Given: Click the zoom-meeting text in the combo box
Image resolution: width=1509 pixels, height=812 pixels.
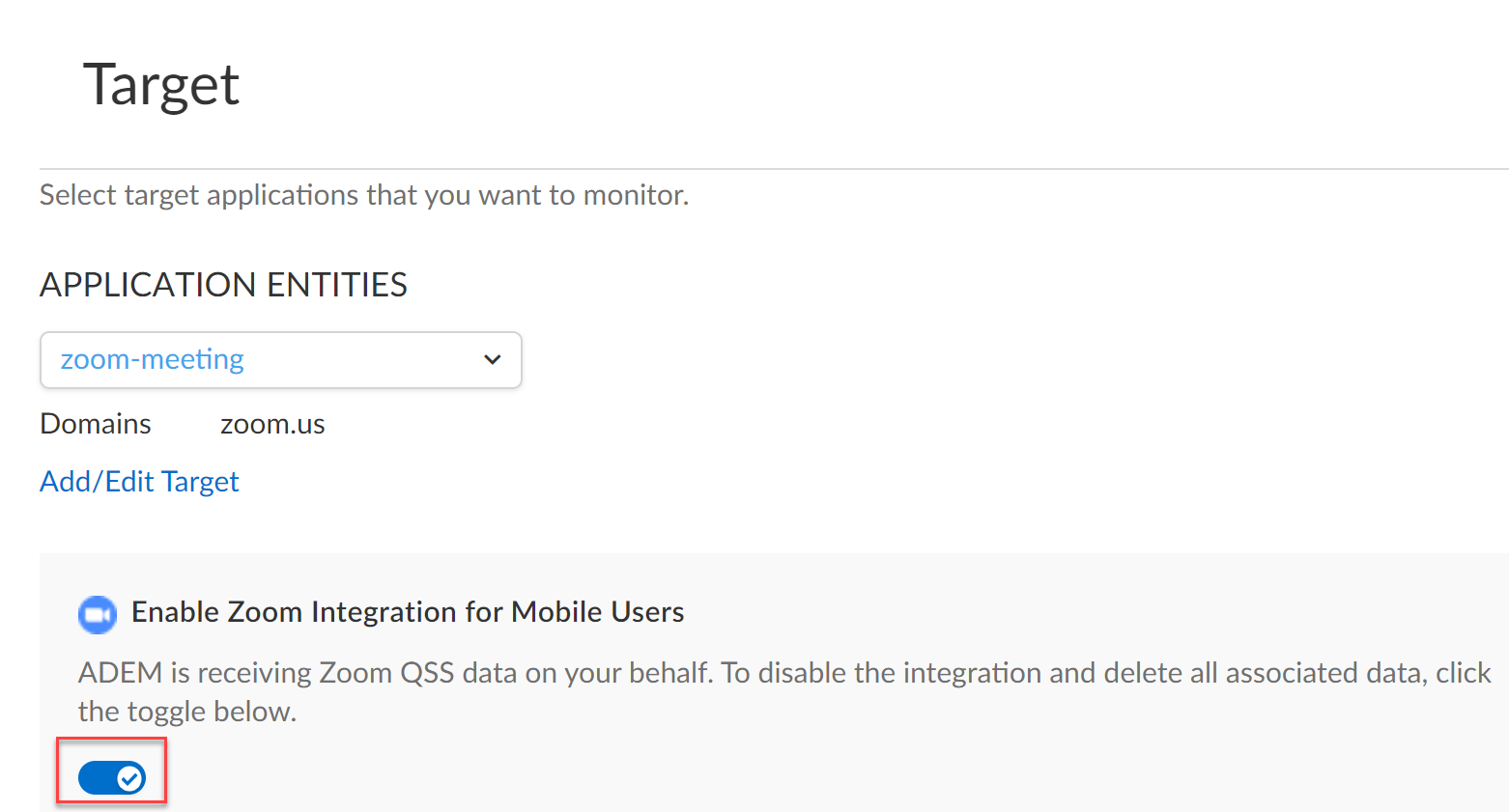Looking at the screenshot, I should pos(153,360).
